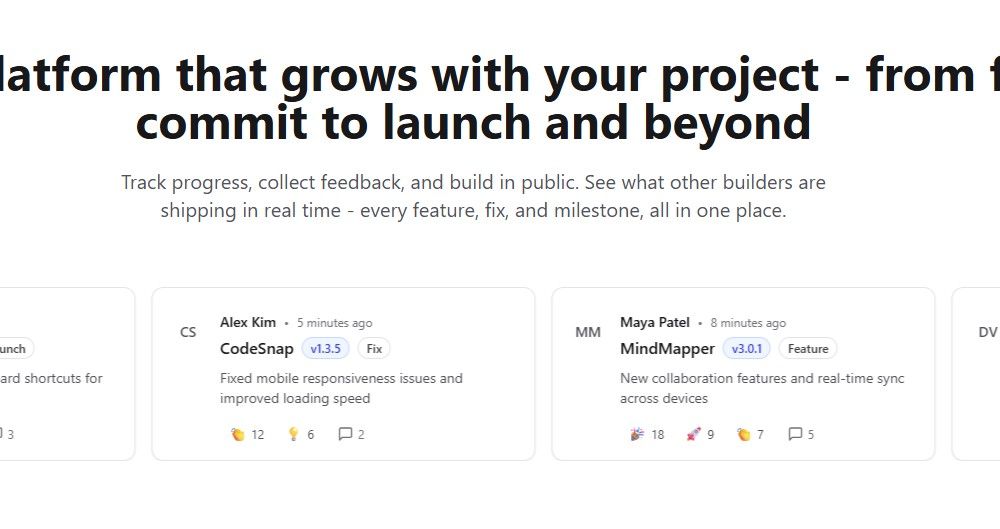The image size is (1000, 529).
Task: Click the clap reaction on the MindMapper card
Action: point(744,434)
